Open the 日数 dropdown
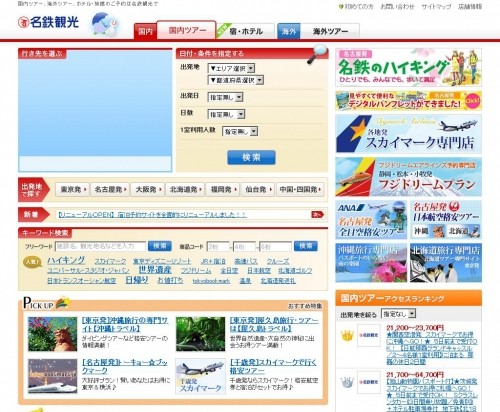The height and width of the screenshot is (412, 500). (226, 114)
